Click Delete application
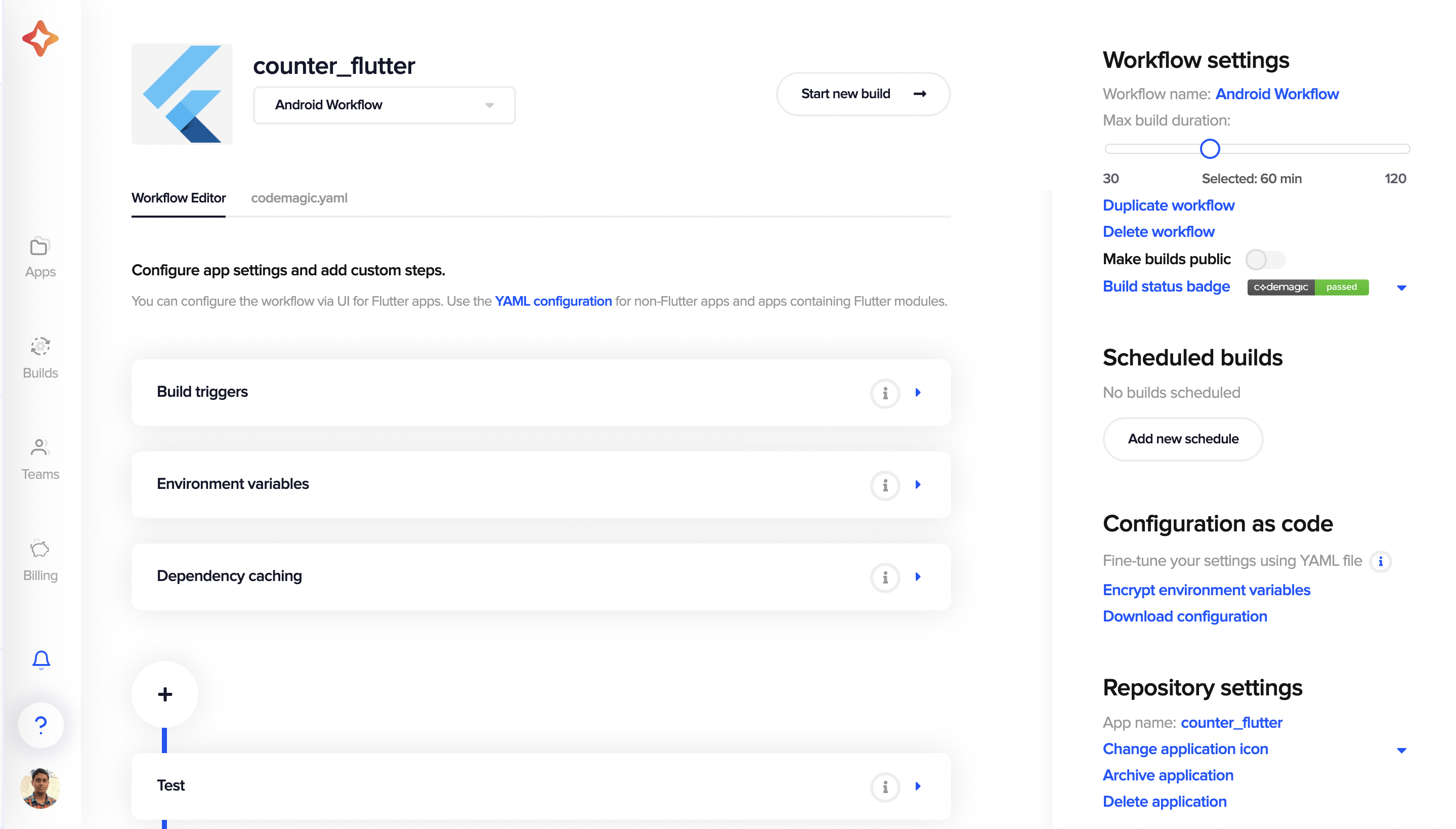Viewport: 1456px width, 829px height. click(1164, 801)
